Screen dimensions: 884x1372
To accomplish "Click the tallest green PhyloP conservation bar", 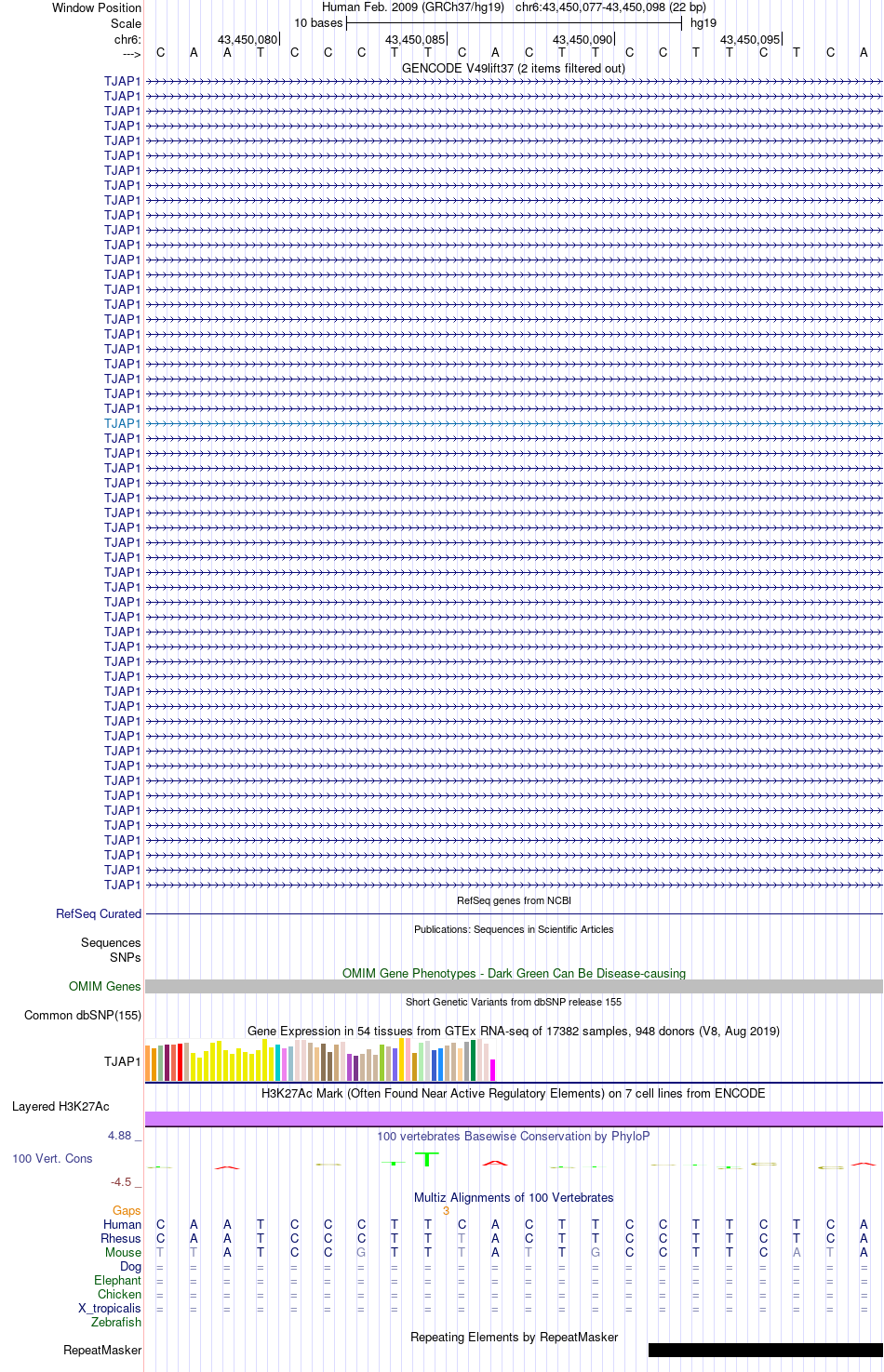I will click(427, 1159).
